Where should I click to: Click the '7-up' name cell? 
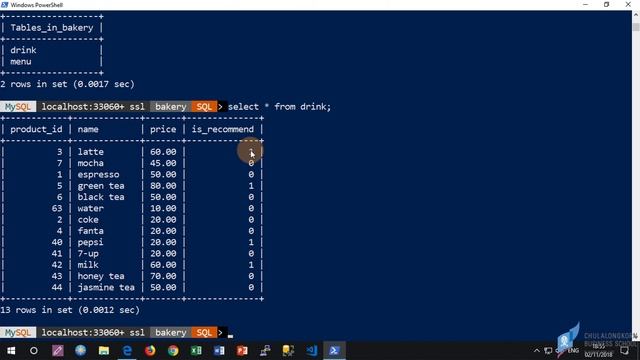click(88, 253)
